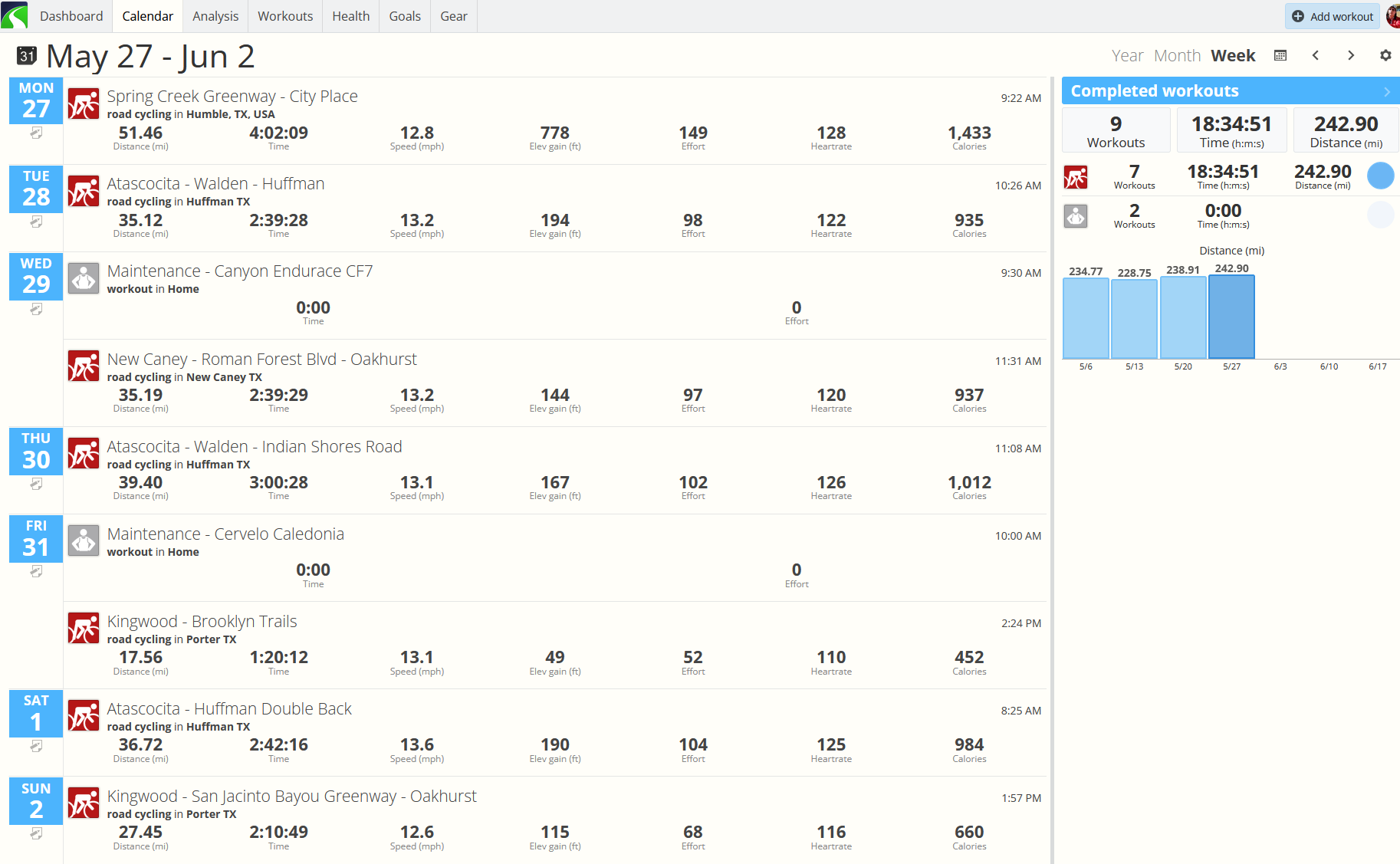Image resolution: width=1400 pixels, height=864 pixels.
Task: Go to the next week
Action: 1351,55
